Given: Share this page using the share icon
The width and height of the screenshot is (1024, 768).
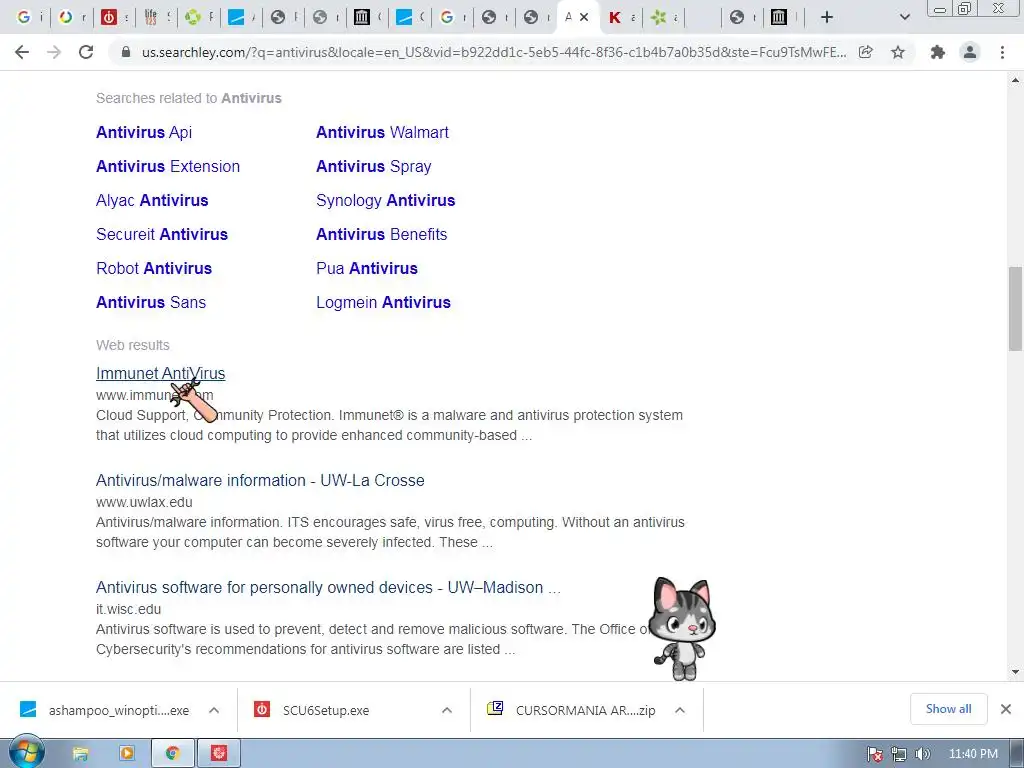Looking at the screenshot, I should pyautogui.click(x=866, y=52).
